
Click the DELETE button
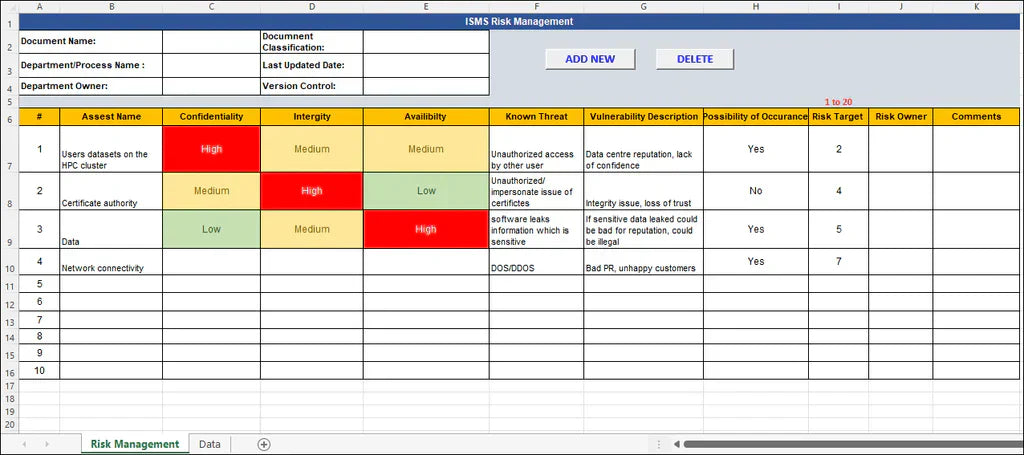point(695,59)
